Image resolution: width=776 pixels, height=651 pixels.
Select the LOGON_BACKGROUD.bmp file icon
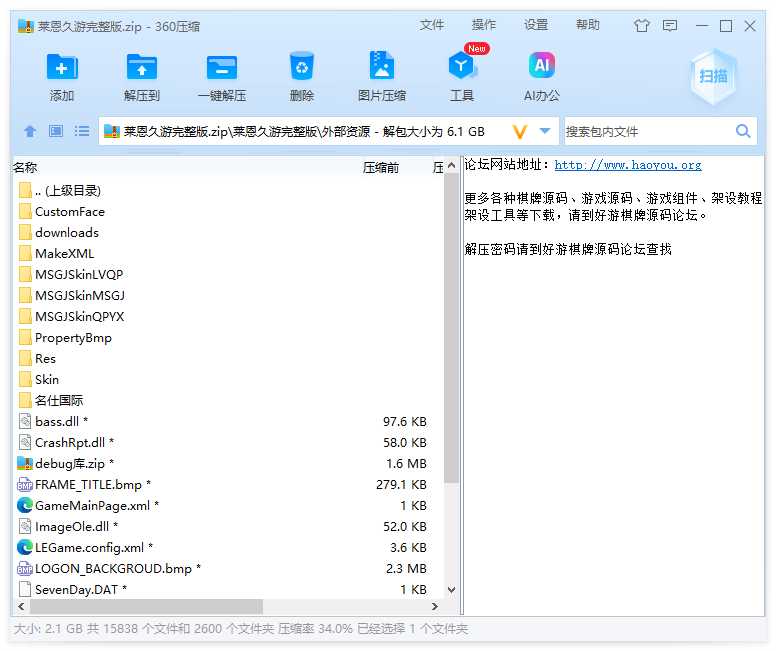tap(25, 568)
